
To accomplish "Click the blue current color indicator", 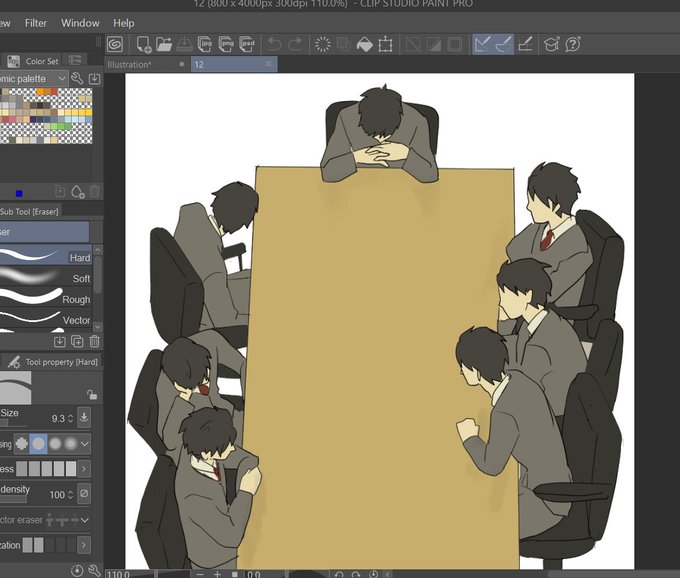I will click(x=19, y=193).
